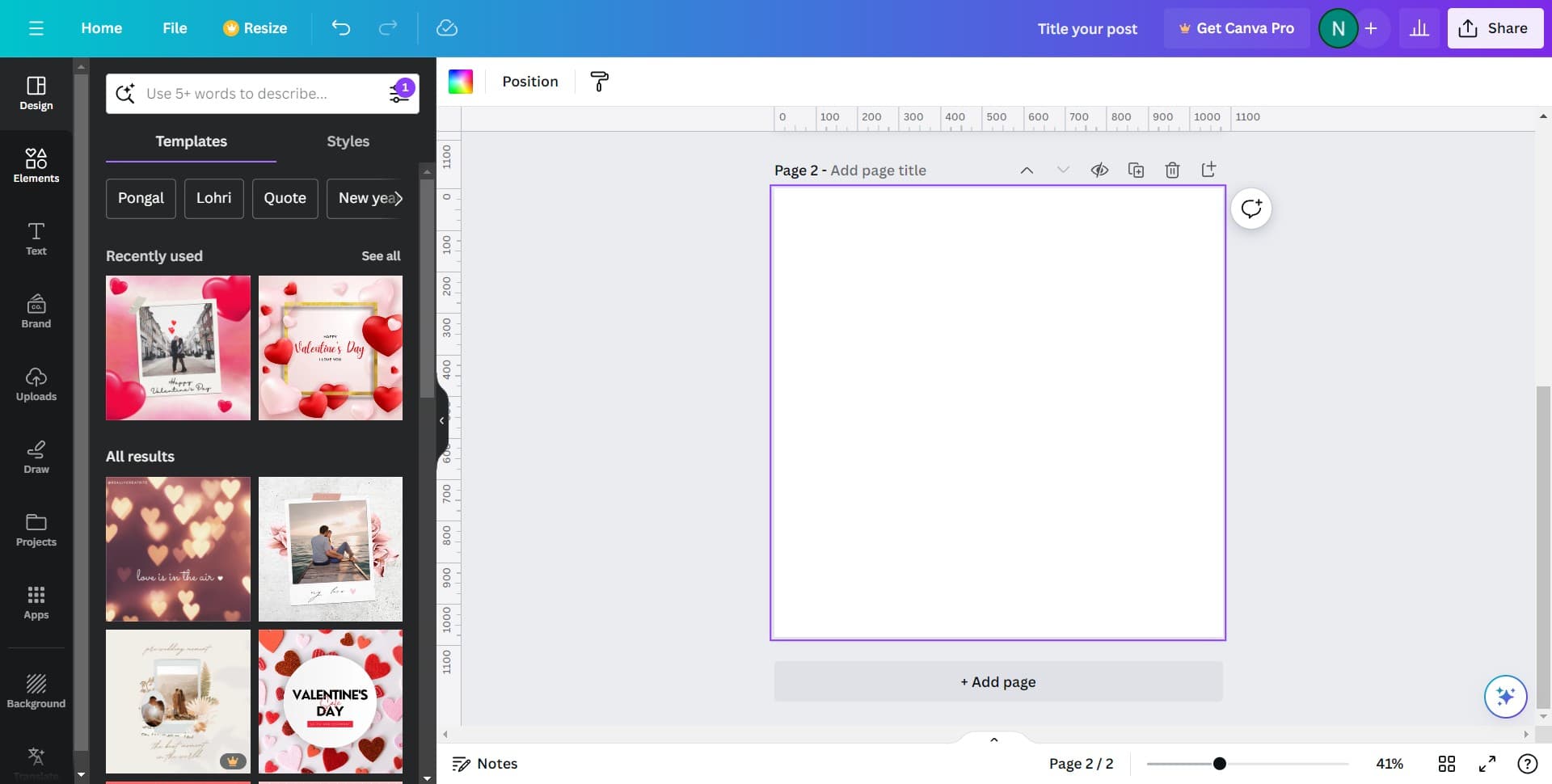1552x784 pixels.
Task: Open the background color swatch
Action: [x=461, y=82]
